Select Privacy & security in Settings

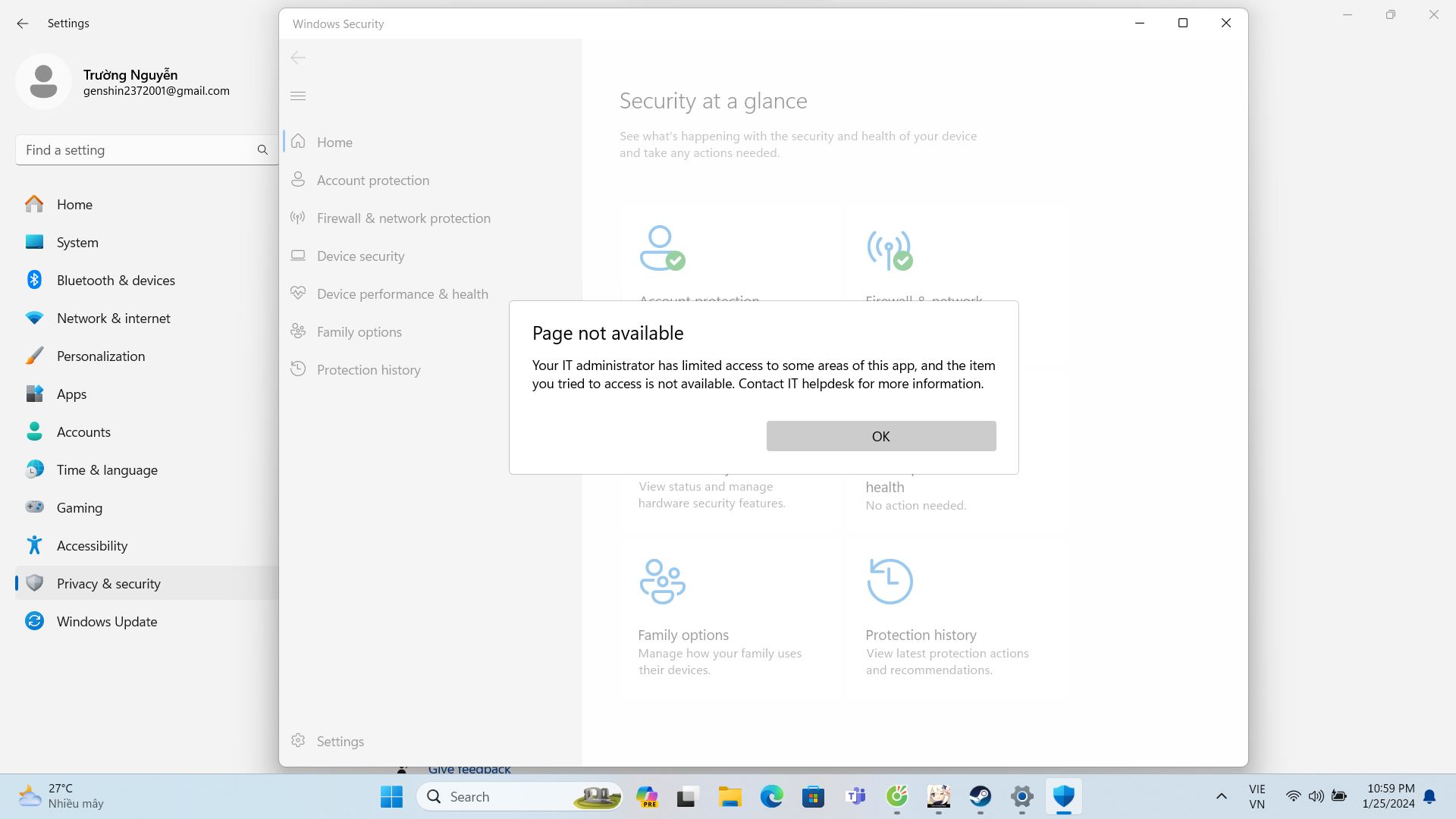pos(108,583)
